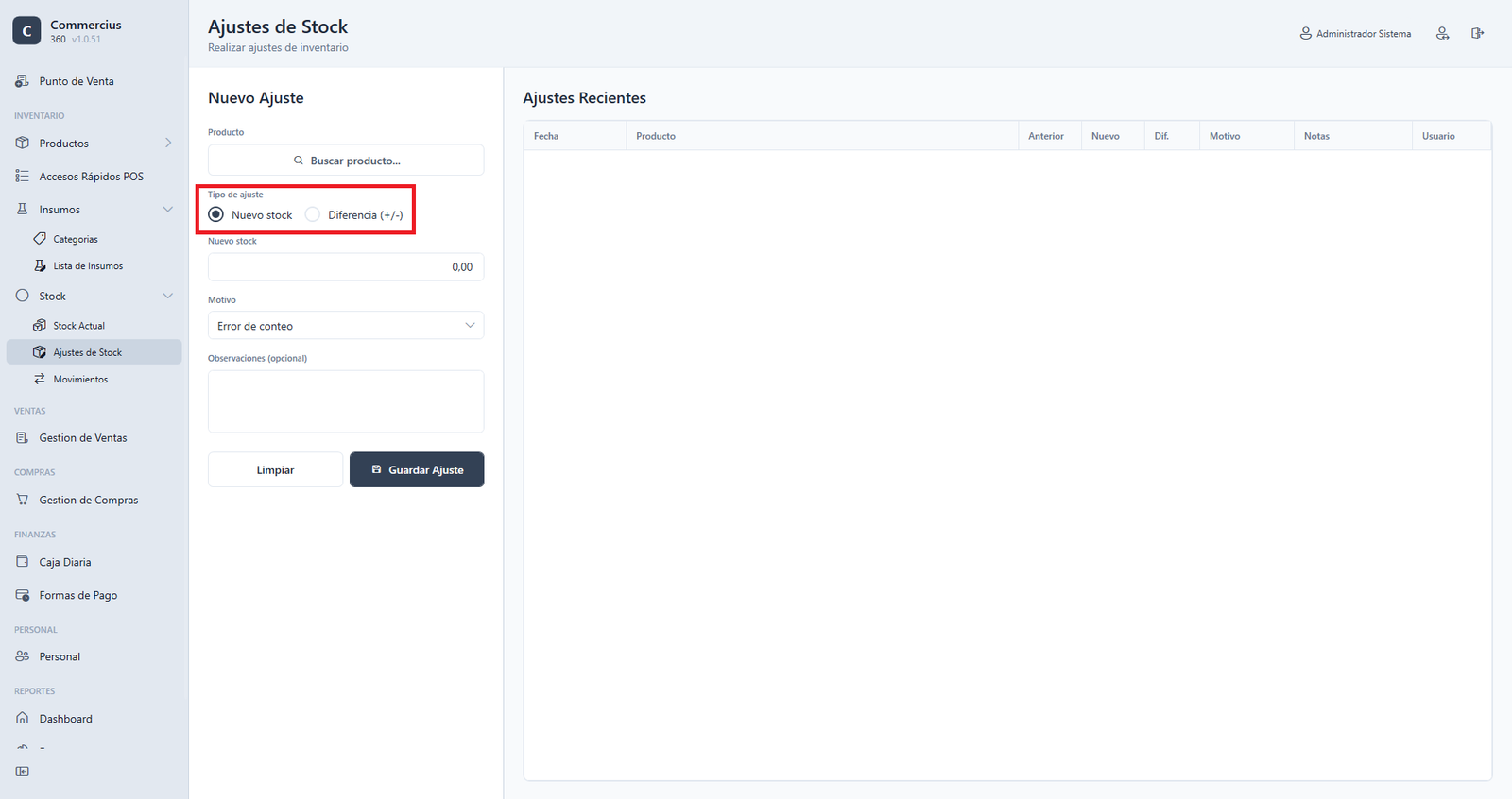The image size is (1512, 799).
Task: Focus the Observaciones text area
Action: [346, 401]
